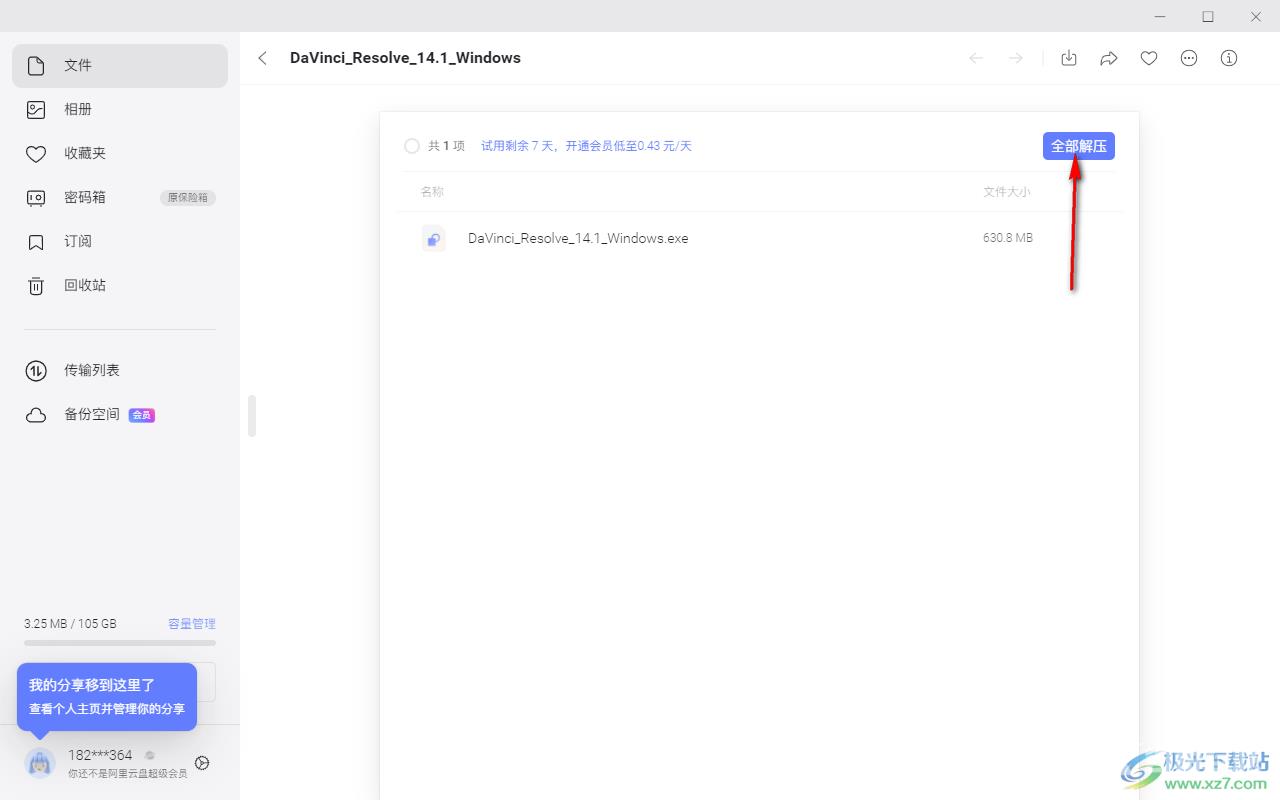Open the user avatar profile
Screen dimensions: 1280x800
click(x=40, y=763)
